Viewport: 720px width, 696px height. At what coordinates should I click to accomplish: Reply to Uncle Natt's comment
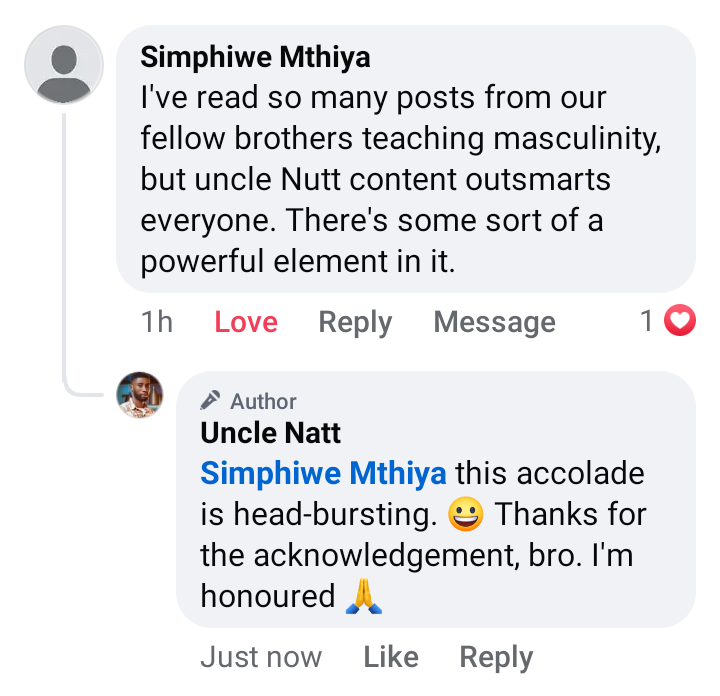tap(496, 657)
